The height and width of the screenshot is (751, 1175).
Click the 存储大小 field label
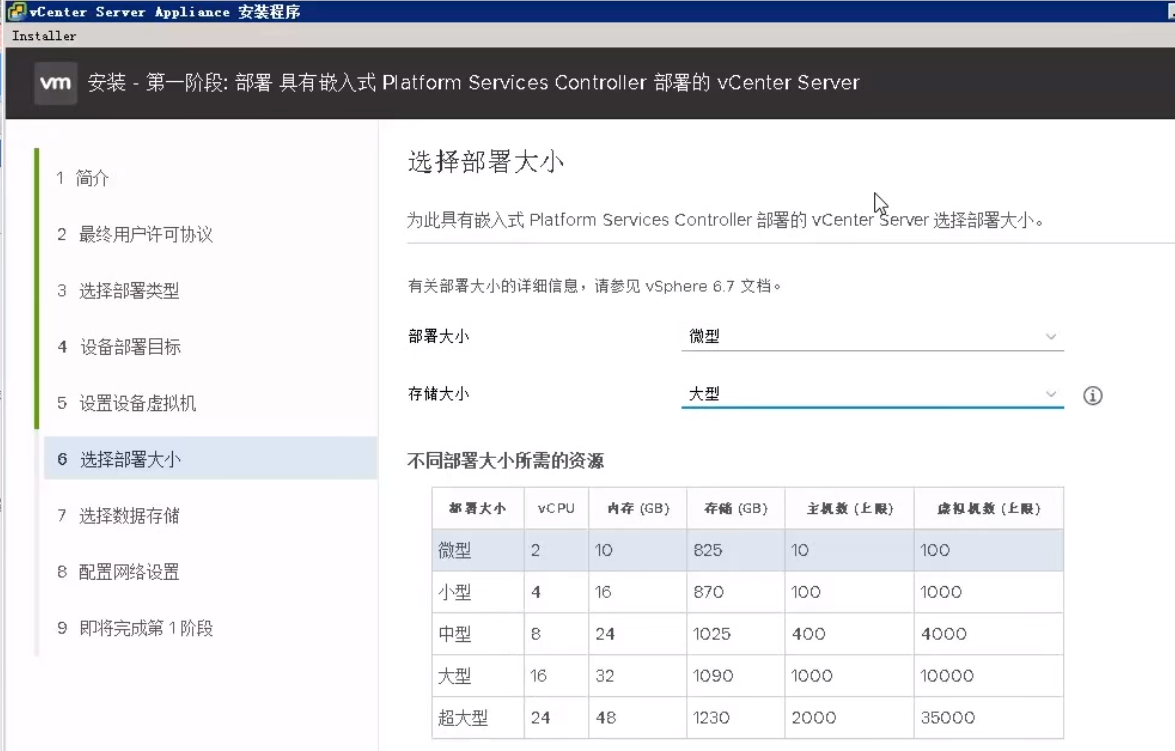[438, 394]
